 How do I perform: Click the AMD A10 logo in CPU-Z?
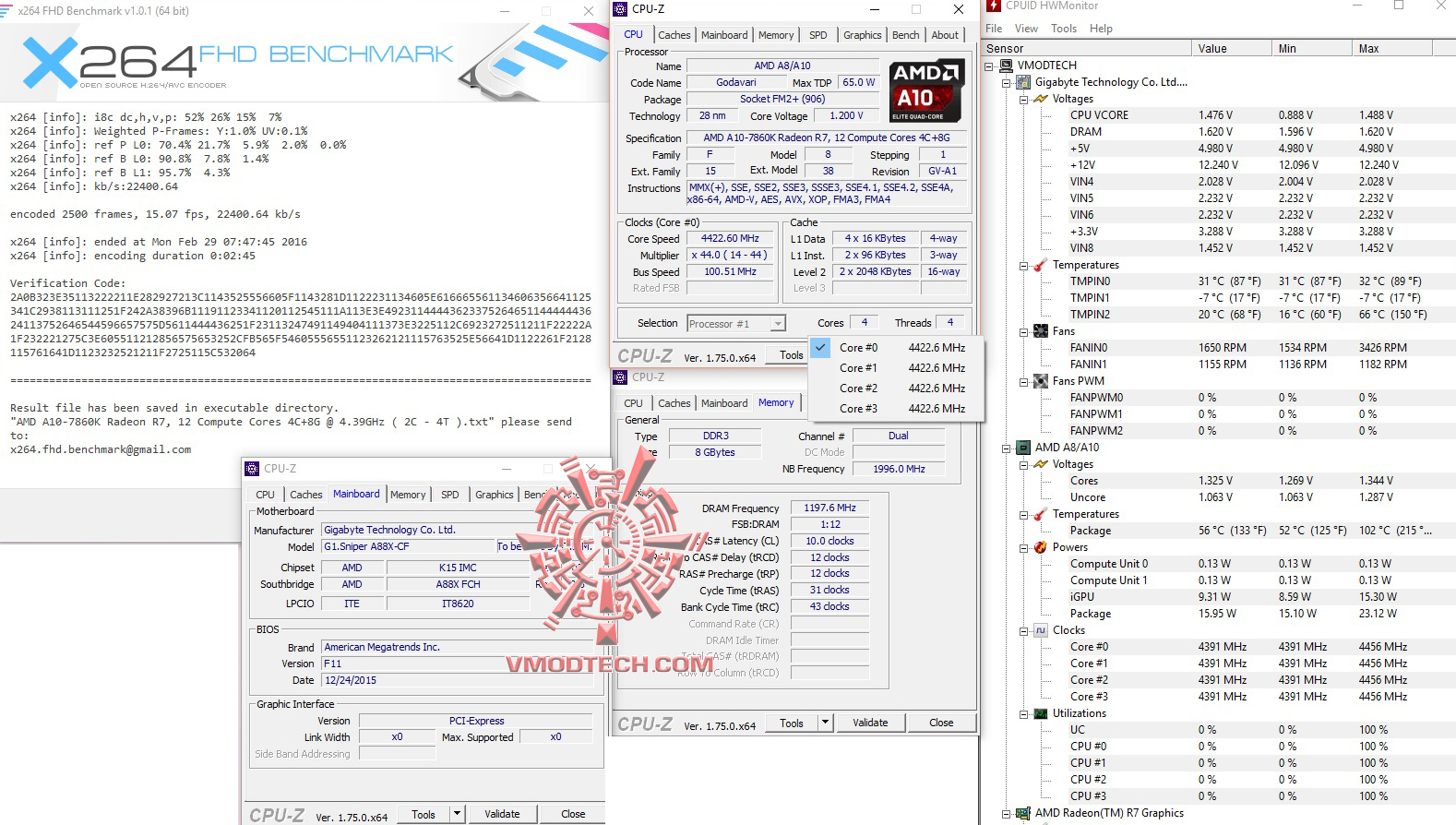(x=926, y=90)
